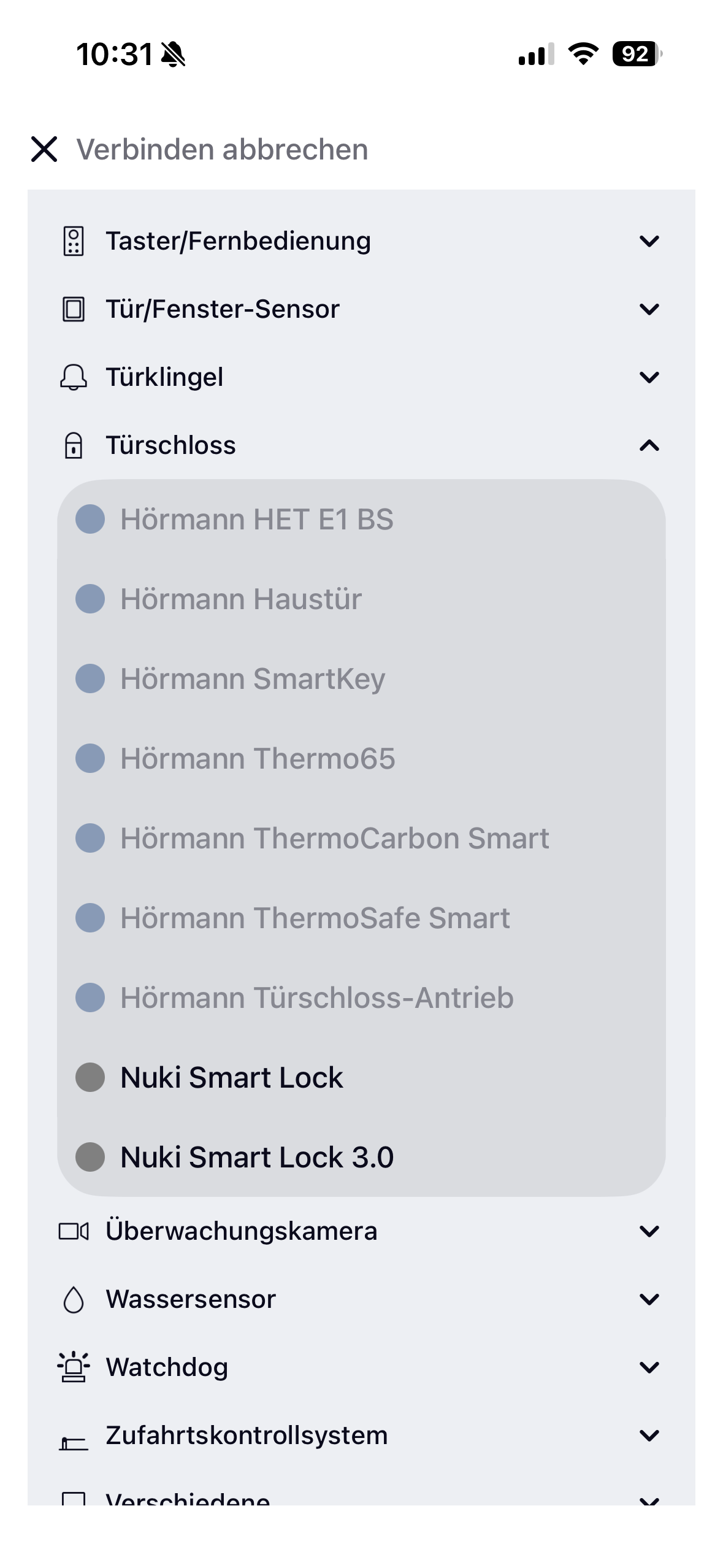
Task: Click the door/window sensor icon
Action: (74, 309)
